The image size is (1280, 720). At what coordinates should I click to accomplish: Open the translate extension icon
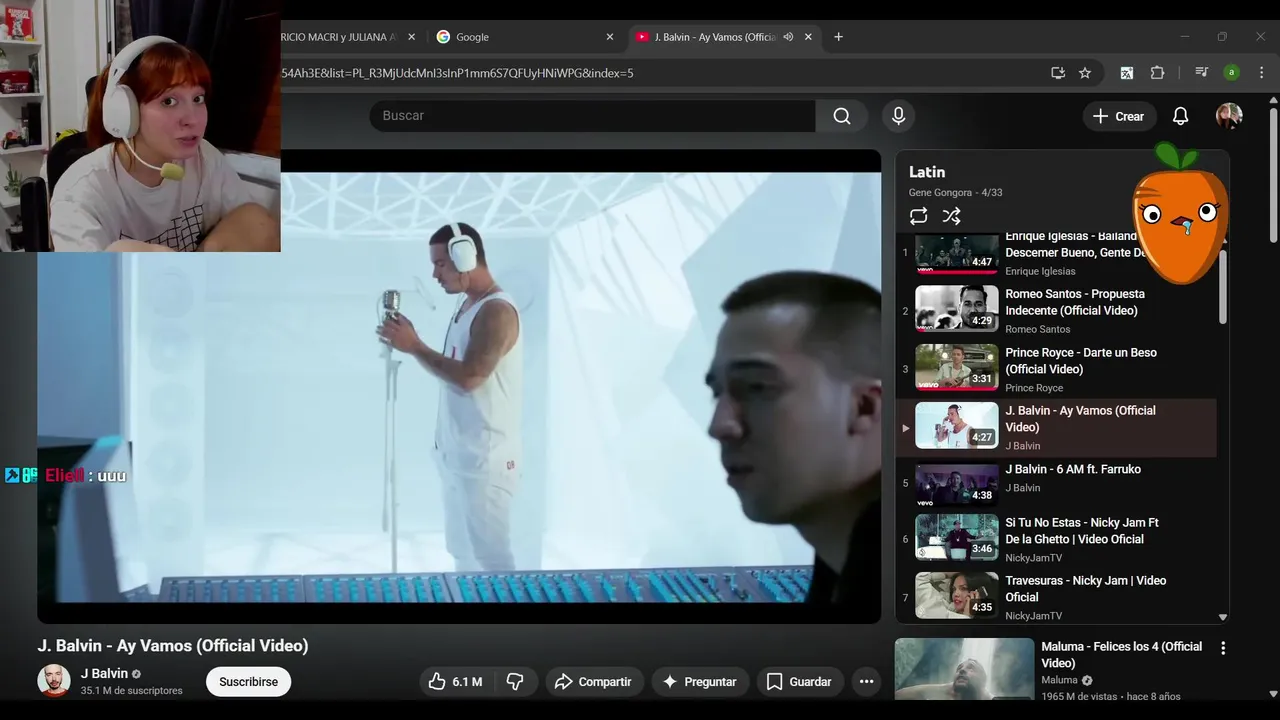(x=1127, y=73)
